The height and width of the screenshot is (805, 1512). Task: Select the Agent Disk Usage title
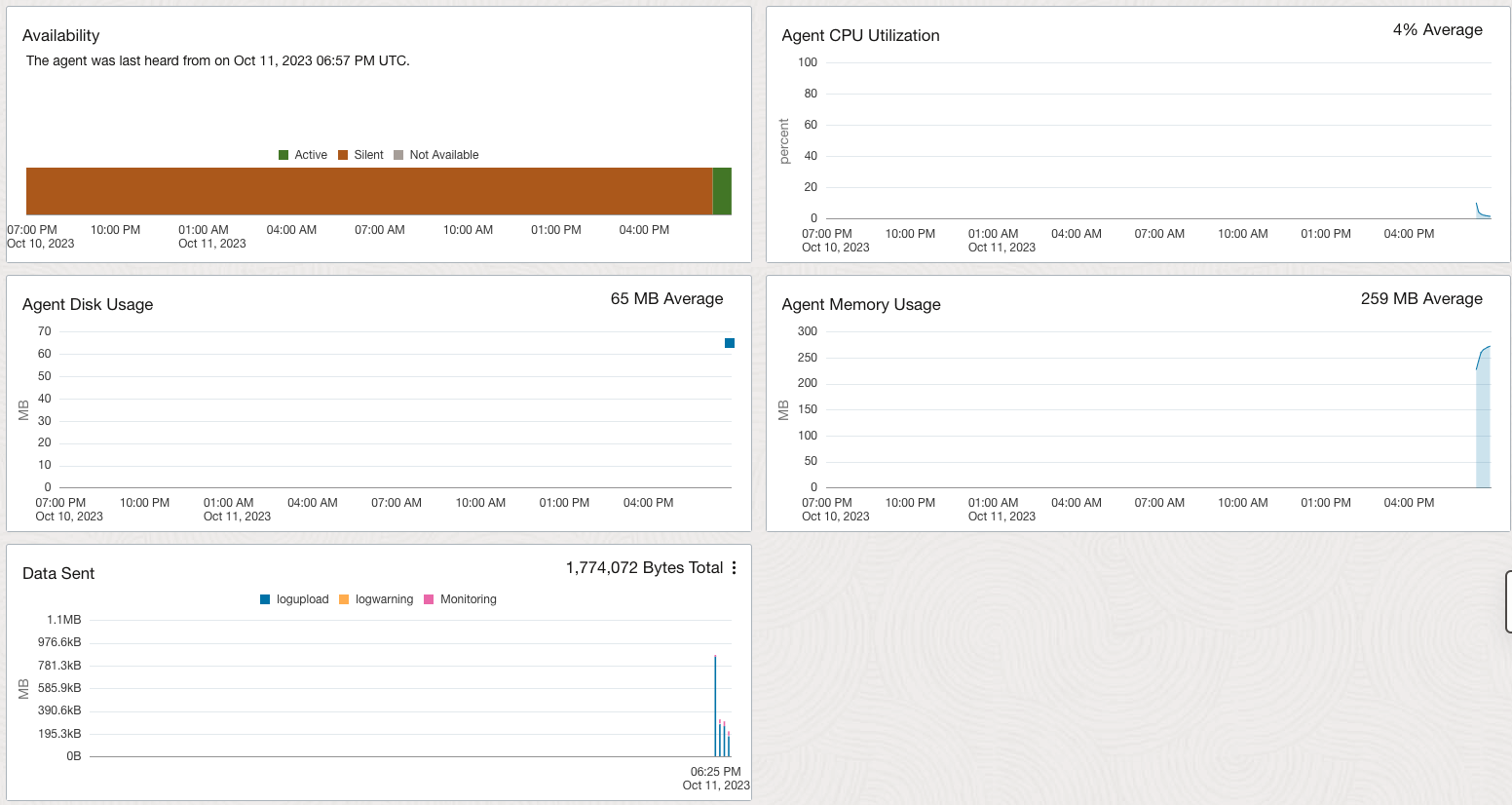88,305
